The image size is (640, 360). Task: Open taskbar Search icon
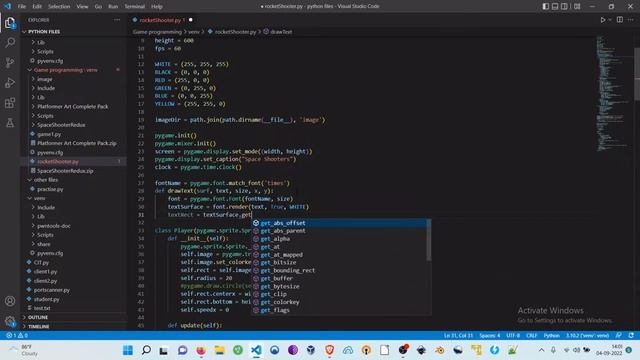tap(146, 350)
